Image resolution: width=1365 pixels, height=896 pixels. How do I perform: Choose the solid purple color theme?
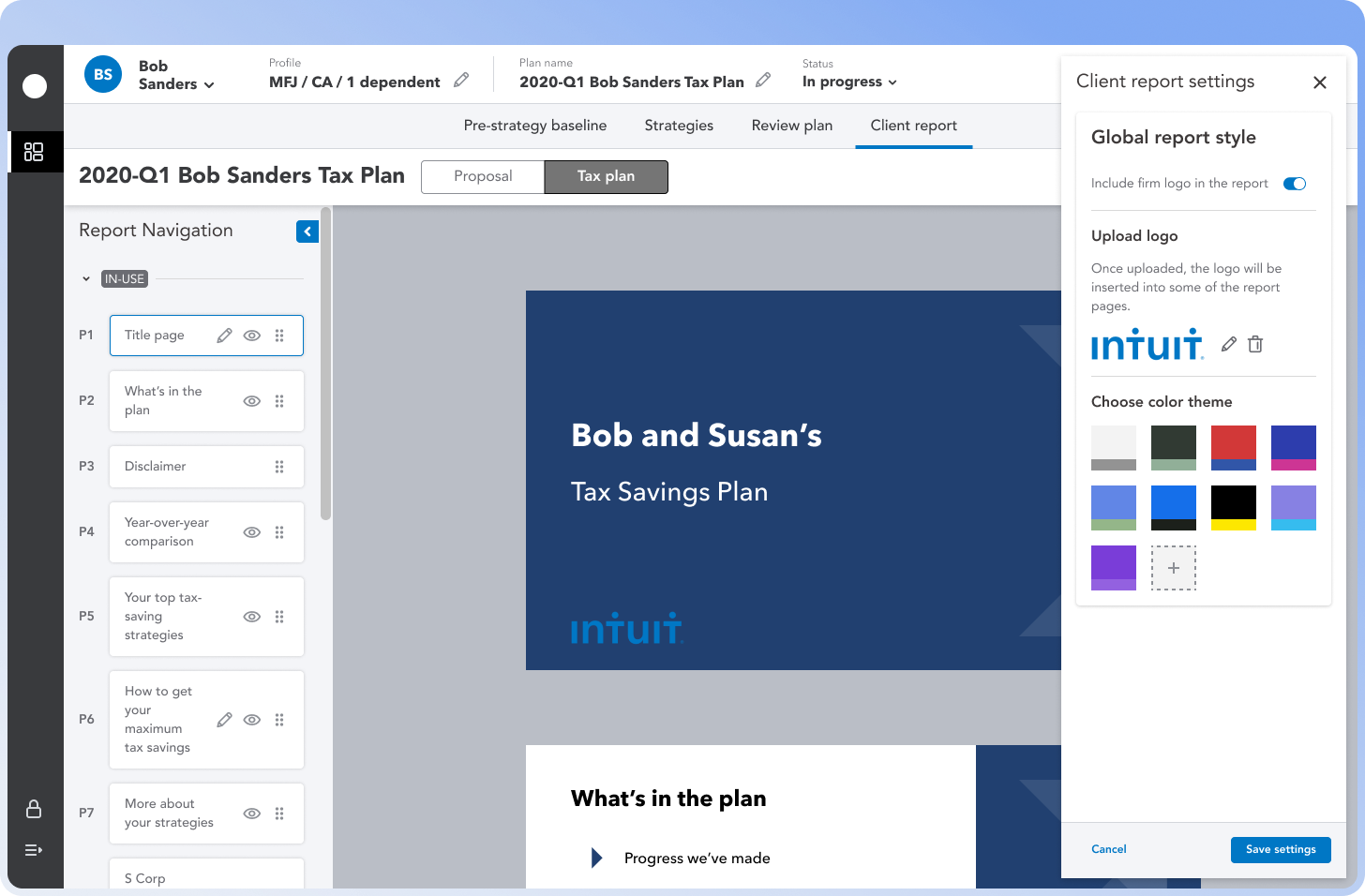point(1114,568)
